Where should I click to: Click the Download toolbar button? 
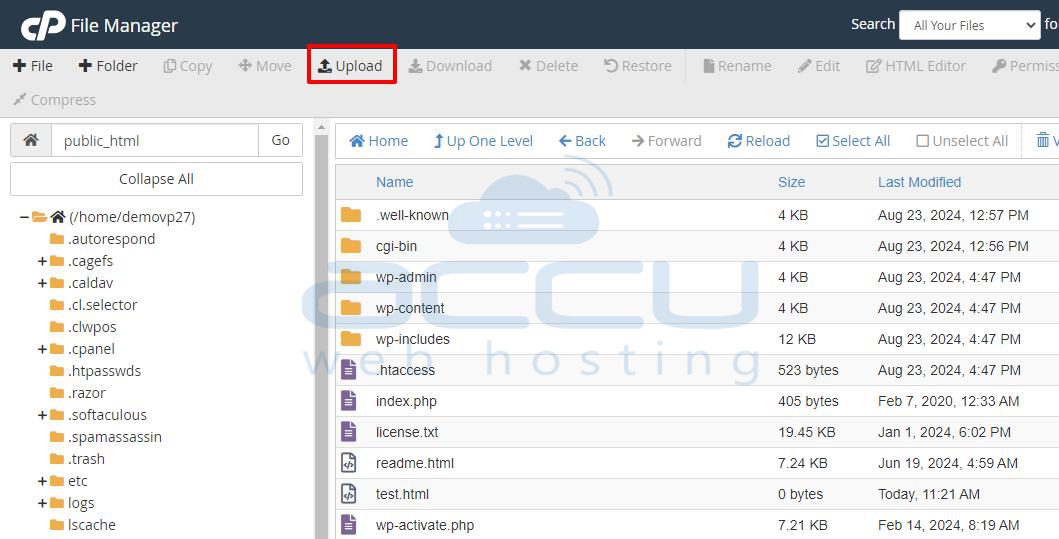(x=450, y=66)
